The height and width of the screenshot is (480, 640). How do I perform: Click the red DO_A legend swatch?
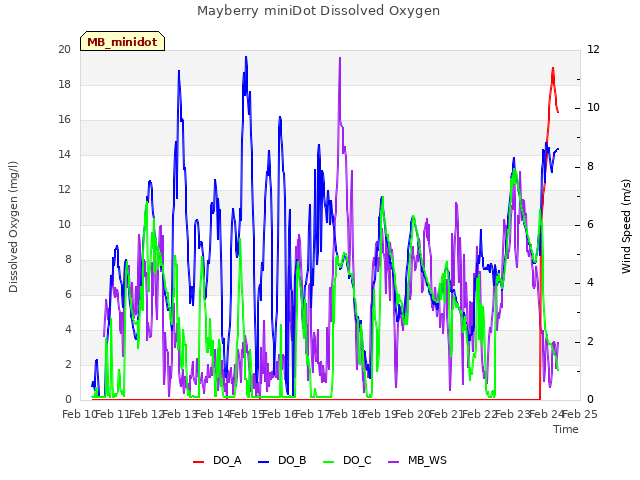[198, 462]
